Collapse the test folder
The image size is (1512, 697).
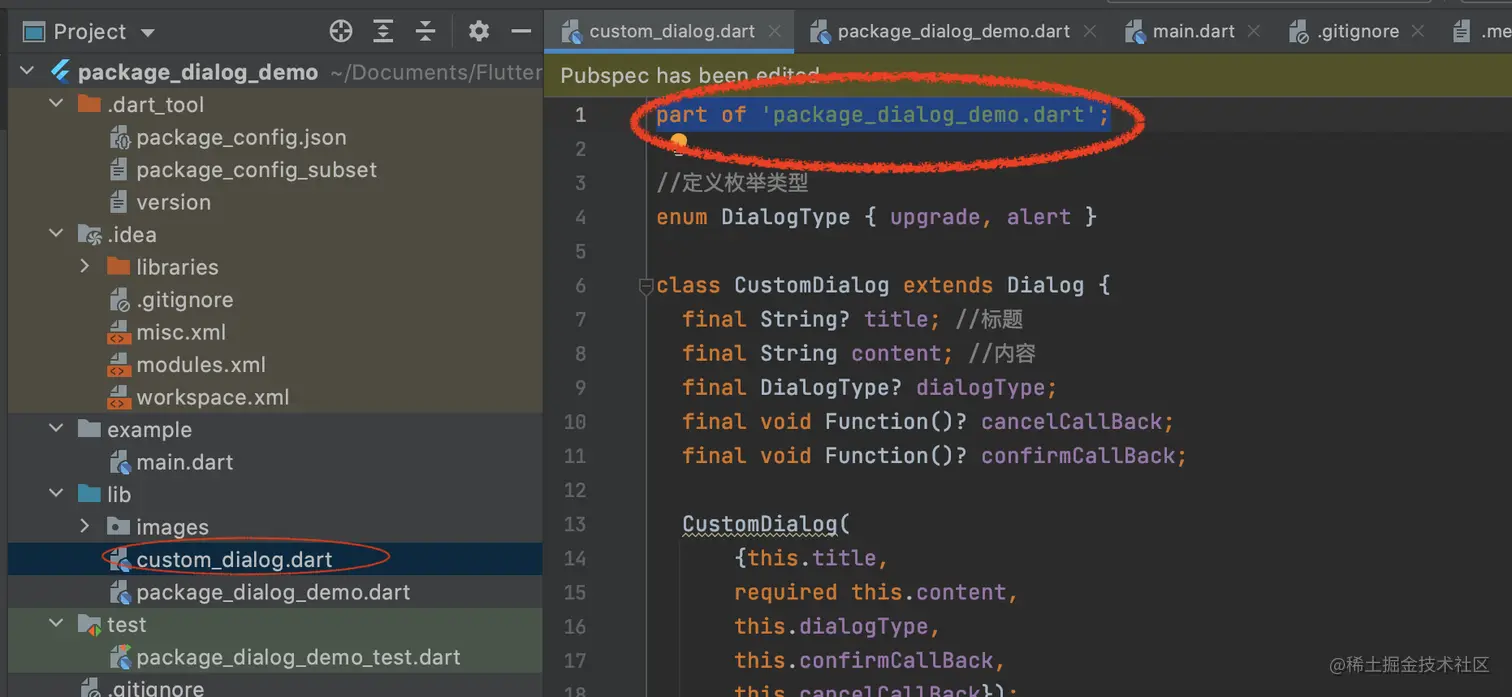57,624
